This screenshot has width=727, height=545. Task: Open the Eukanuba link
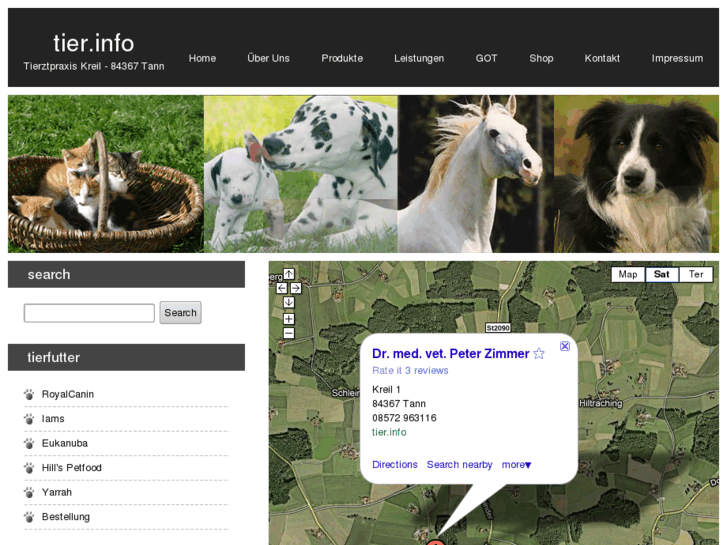64,443
